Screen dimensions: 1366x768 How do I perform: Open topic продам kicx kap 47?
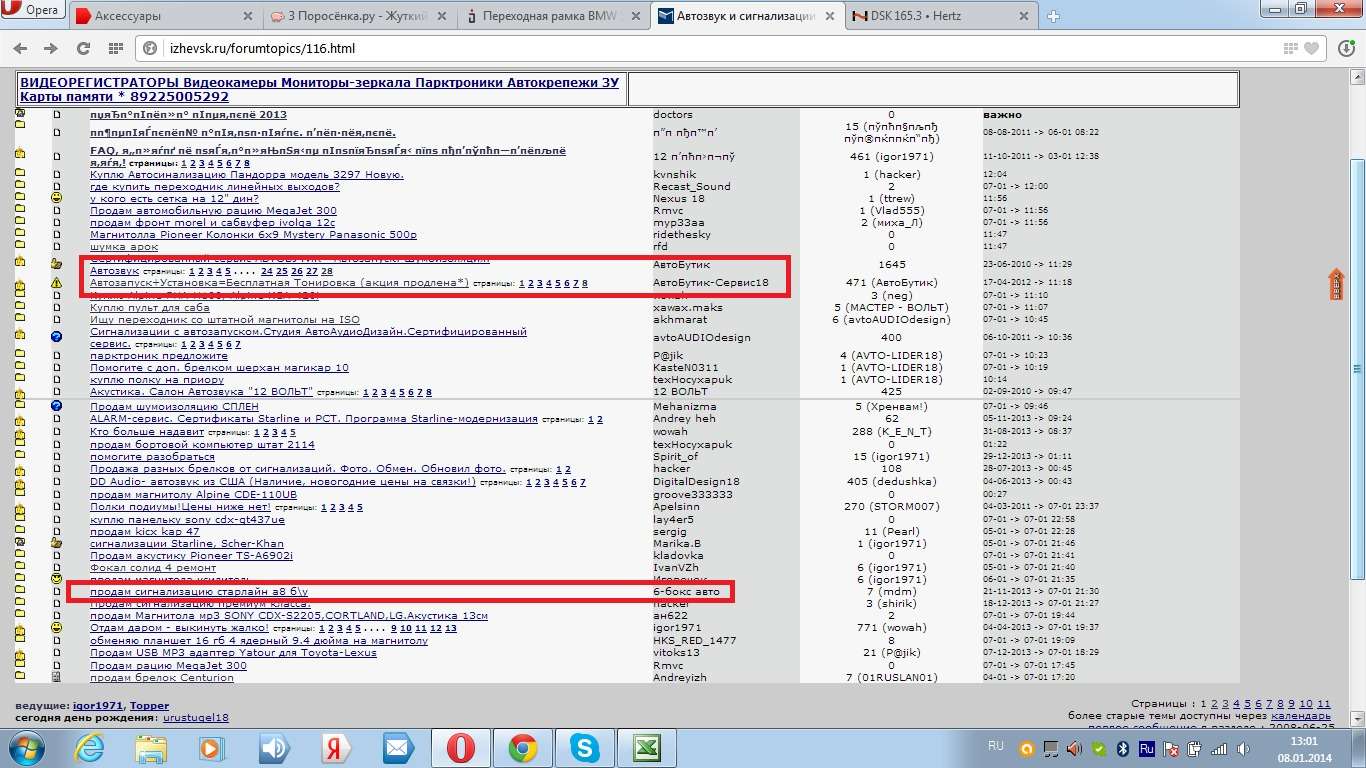coord(144,531)
